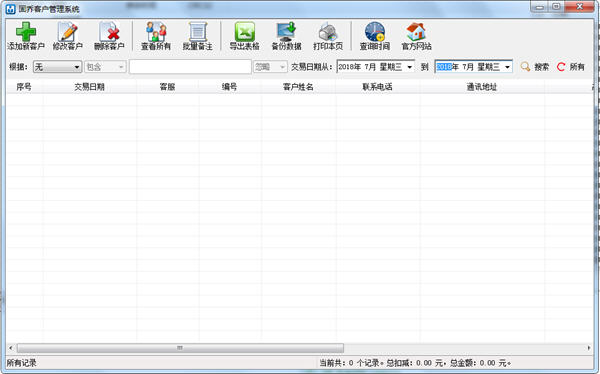
Task: Click the 编号 column header
Action: (230, 87)
